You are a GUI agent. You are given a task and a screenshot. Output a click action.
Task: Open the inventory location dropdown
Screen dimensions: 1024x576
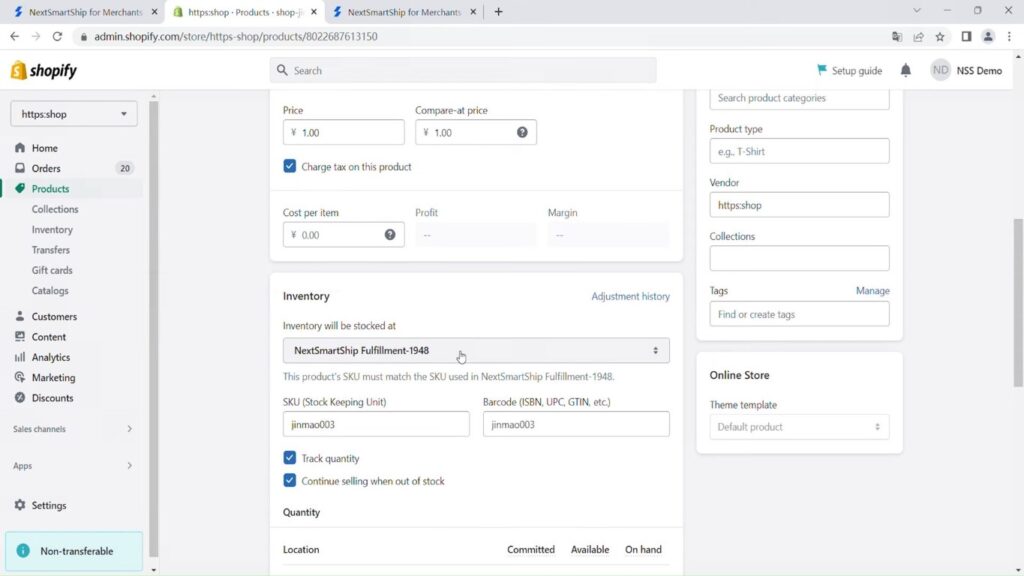475,350
